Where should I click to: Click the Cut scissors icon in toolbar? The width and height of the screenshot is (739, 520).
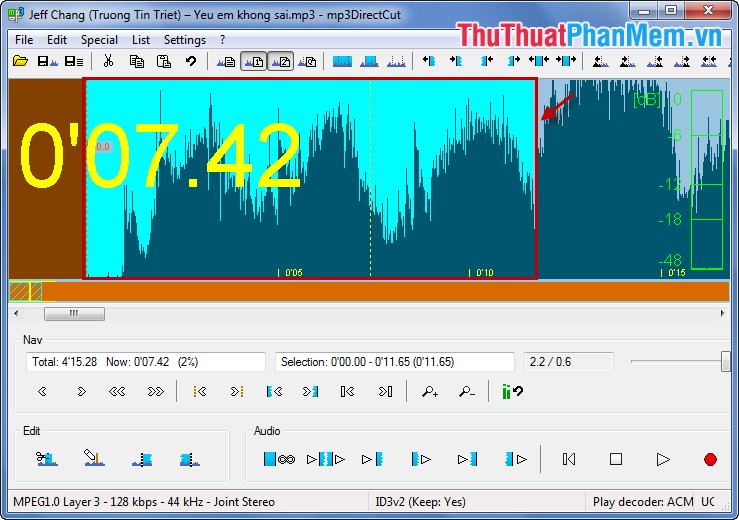(108, 61)
